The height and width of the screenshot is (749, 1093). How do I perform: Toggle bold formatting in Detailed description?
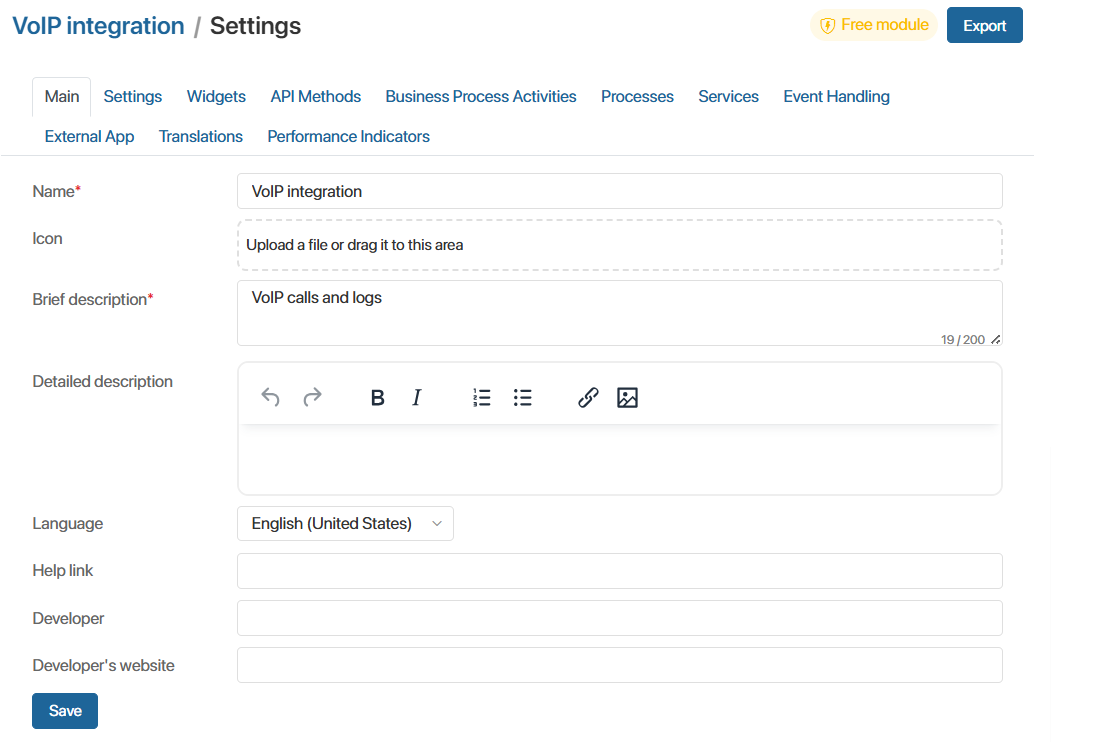pos(377,398)
